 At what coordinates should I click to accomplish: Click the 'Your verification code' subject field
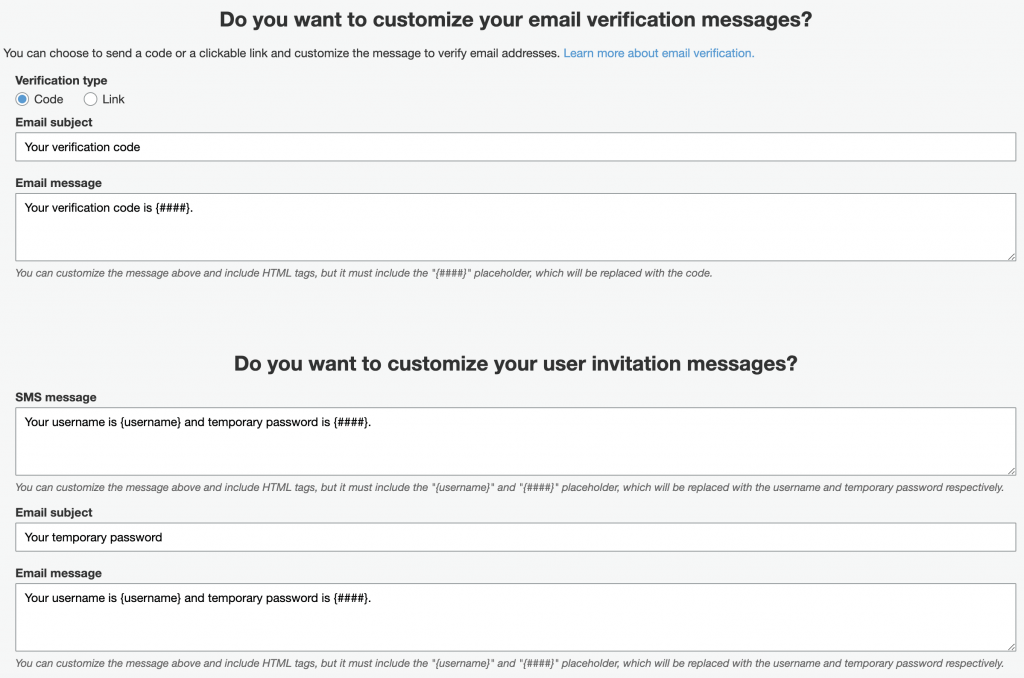(515, 147)
